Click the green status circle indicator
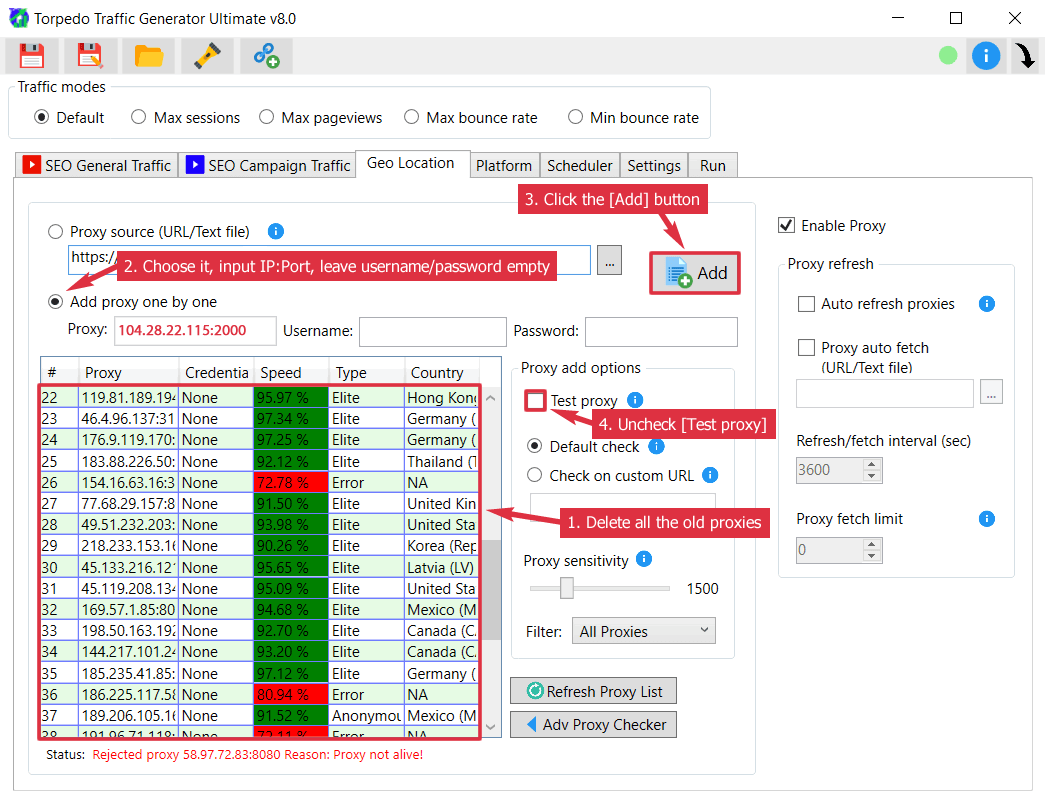Viewport: 1045px width, 803px height. (948, 55)
